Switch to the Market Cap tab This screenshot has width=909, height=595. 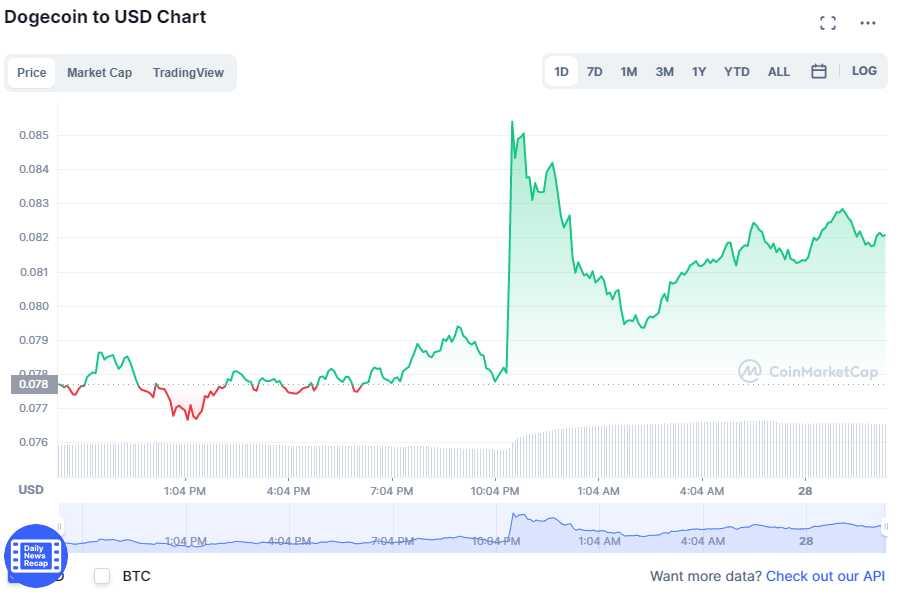pyautogui.click(x=99, y=73)
